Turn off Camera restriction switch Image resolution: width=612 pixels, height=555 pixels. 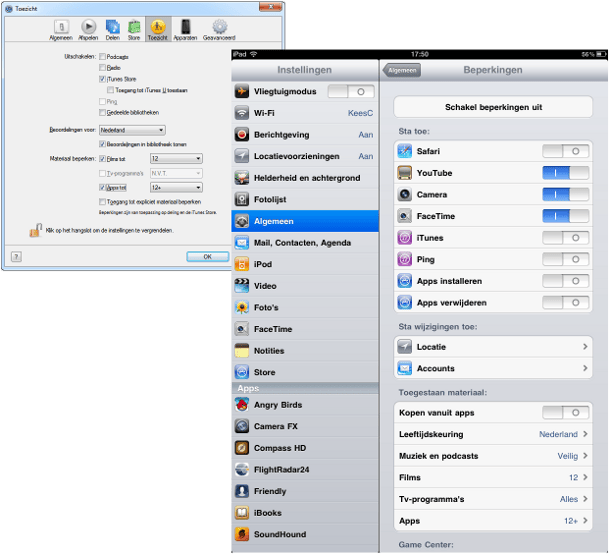pyautogui.click(x=565, y=195)
